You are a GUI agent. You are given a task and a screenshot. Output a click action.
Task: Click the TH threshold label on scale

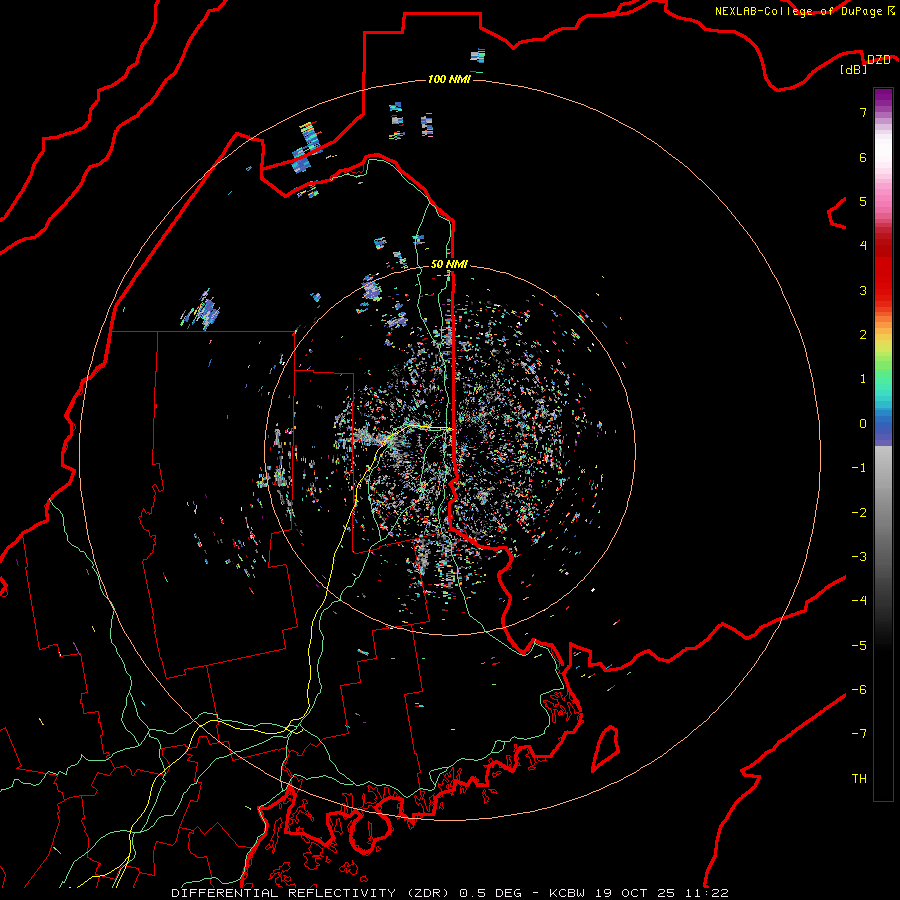click(859, 779)
